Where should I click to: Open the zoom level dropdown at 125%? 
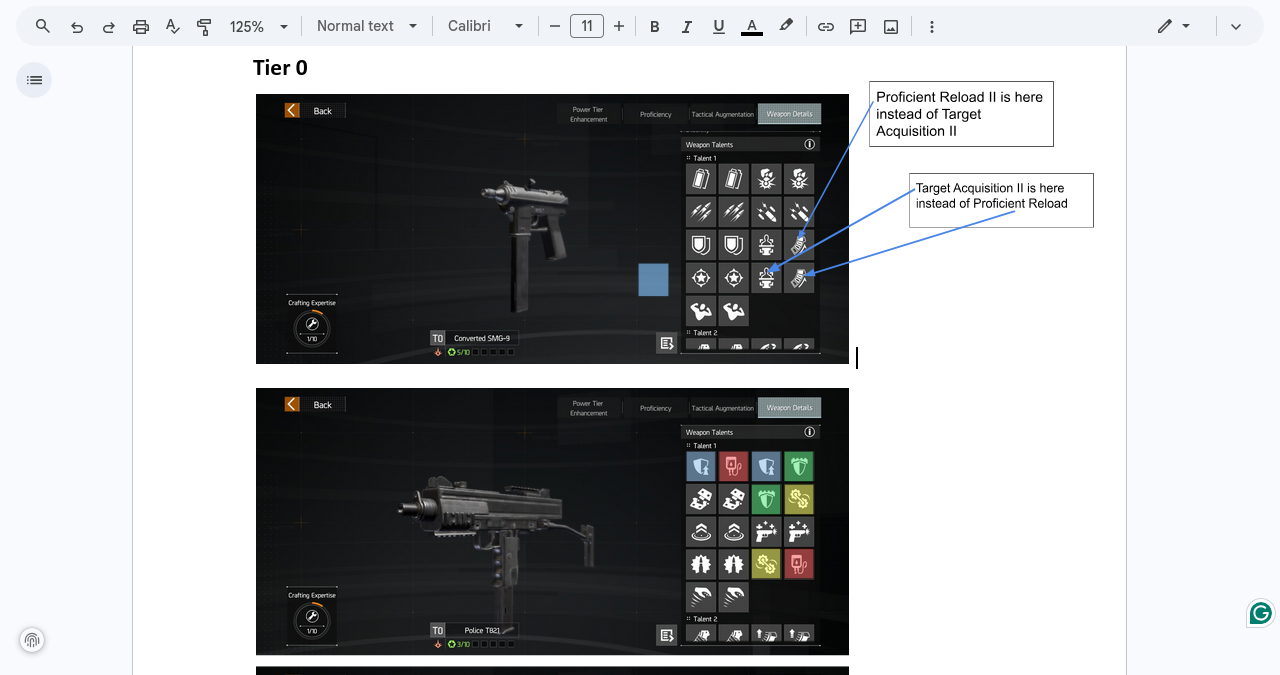pos(259,27)
